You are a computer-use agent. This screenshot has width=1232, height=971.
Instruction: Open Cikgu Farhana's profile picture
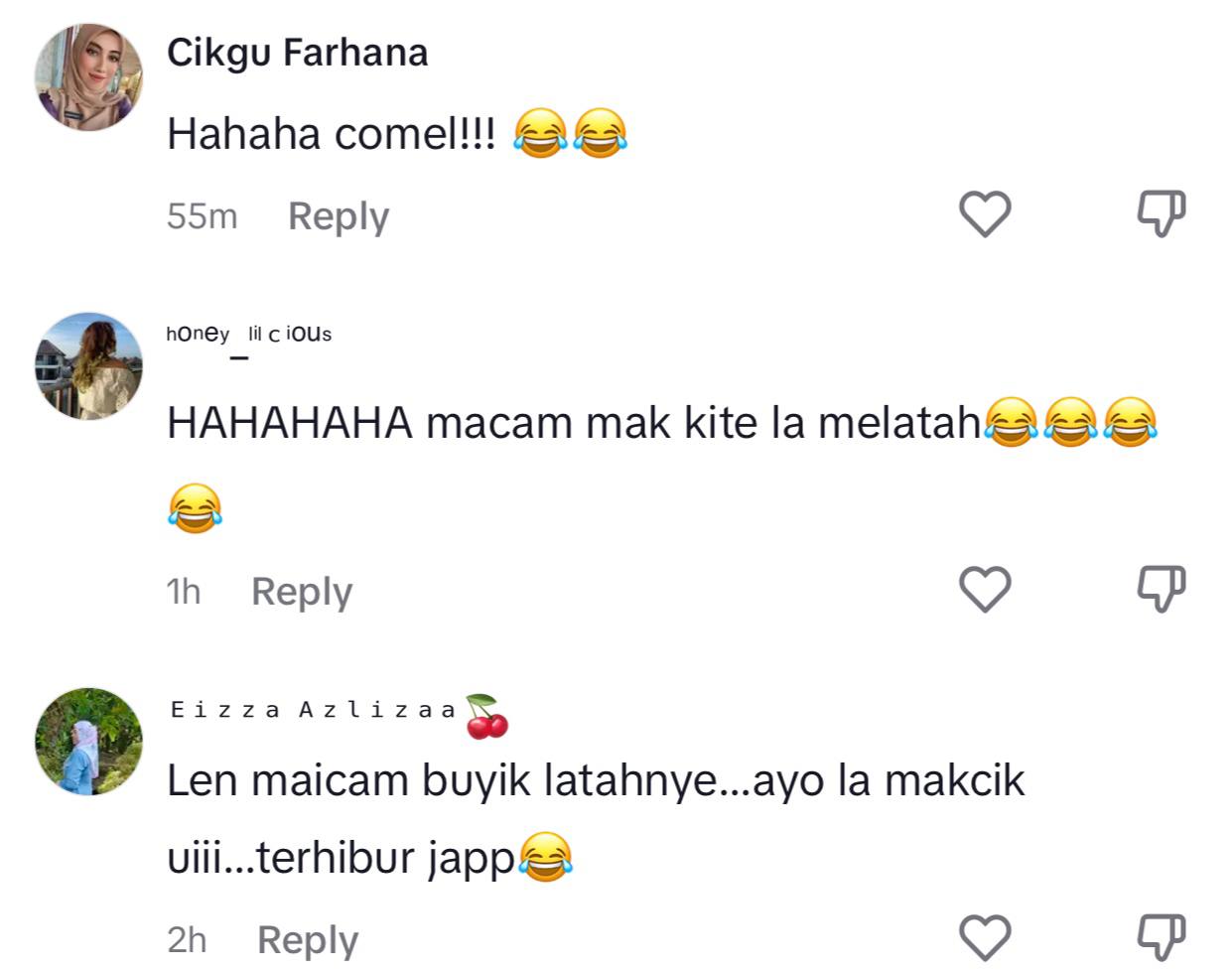click(x=88, y=77)
